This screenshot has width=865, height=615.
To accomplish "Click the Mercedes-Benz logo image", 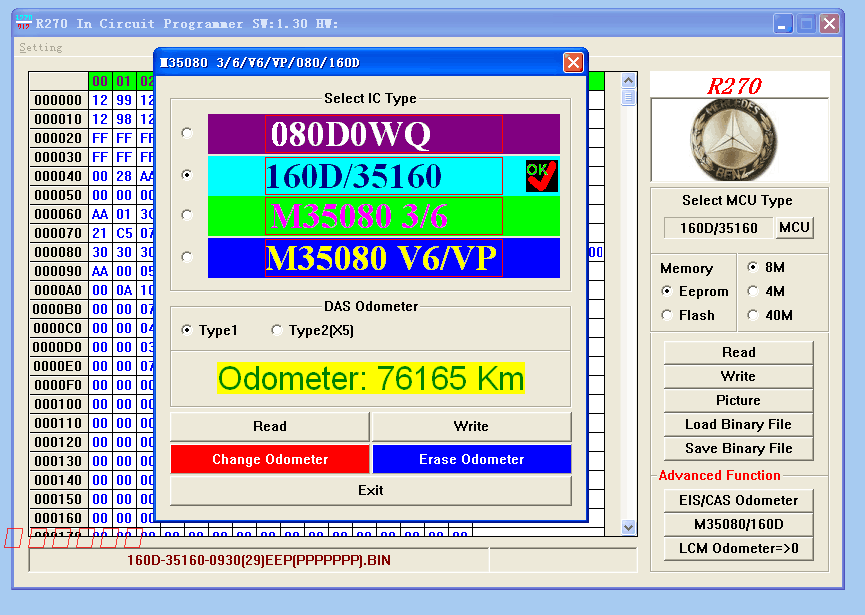I will click(x=739, y=138).
